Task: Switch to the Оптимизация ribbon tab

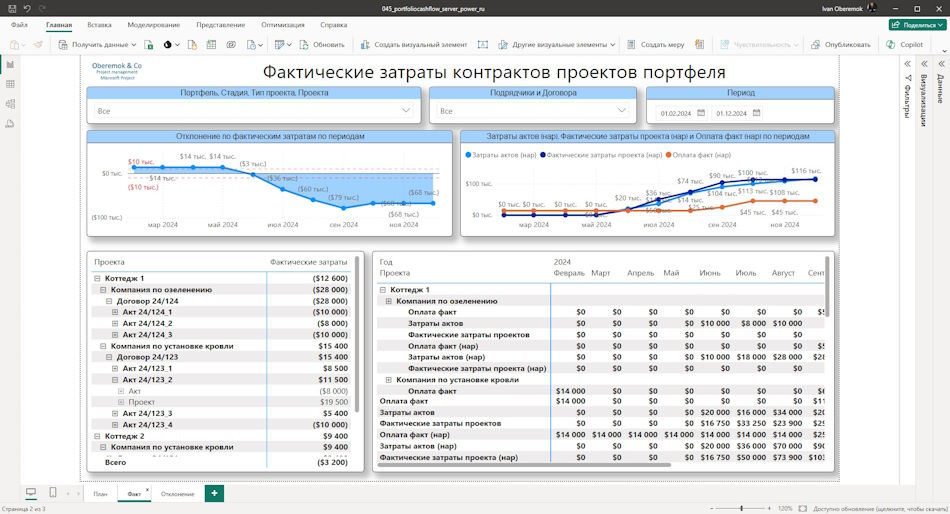Action: tap(283, 25)
